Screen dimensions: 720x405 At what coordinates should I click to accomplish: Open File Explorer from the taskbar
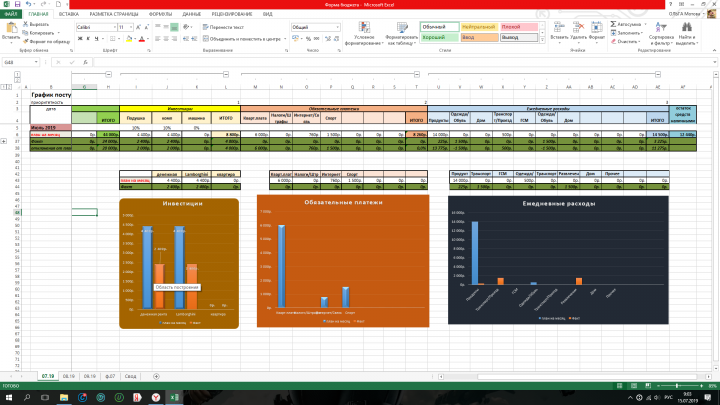pyautogui.click(x=64, y=397)
